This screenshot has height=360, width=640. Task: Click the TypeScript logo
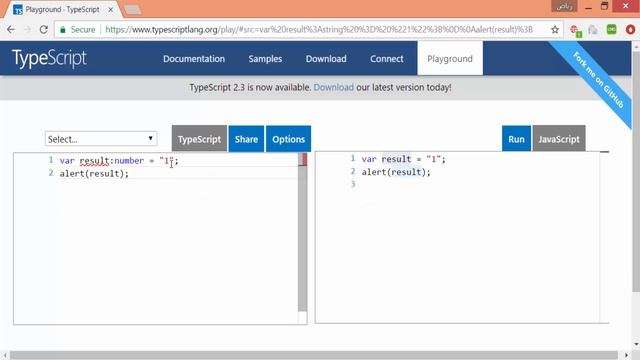point(49,58)
